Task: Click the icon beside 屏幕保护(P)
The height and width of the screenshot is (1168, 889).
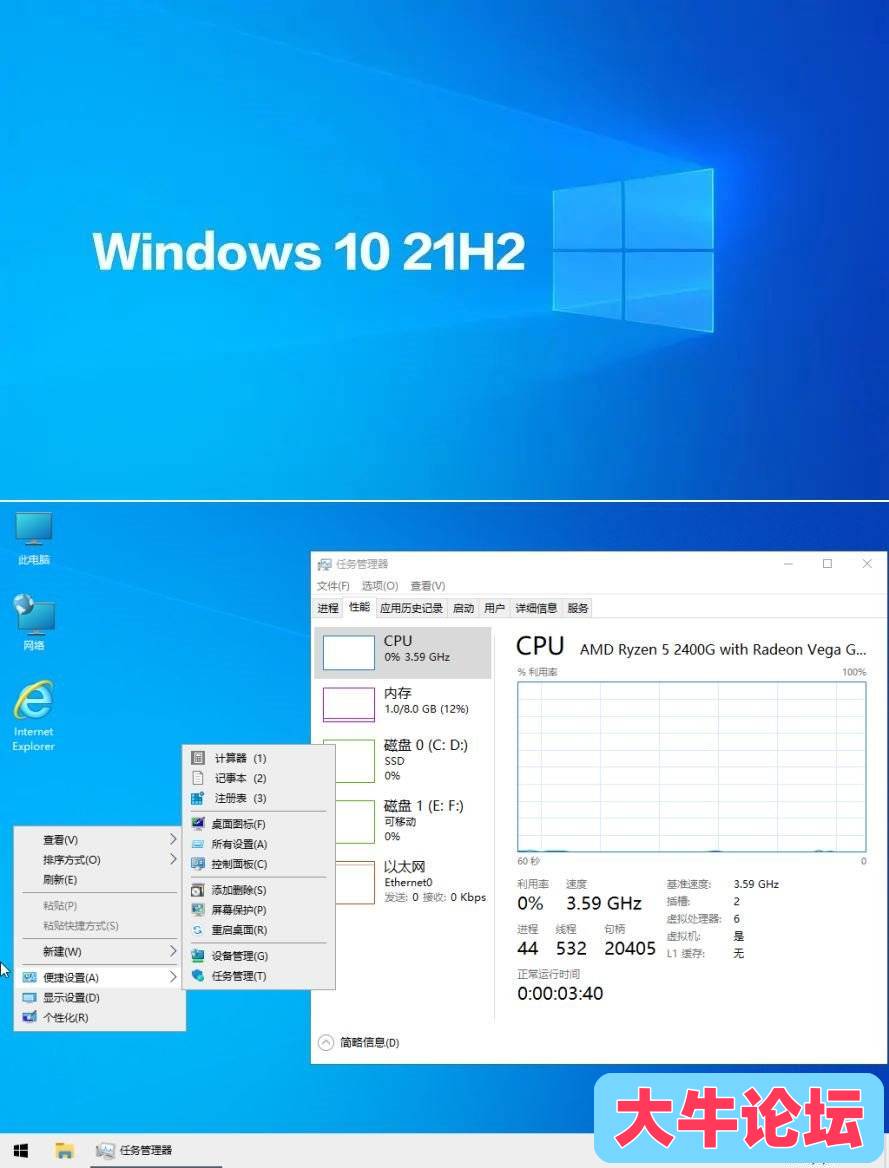Action: [197, 910]
